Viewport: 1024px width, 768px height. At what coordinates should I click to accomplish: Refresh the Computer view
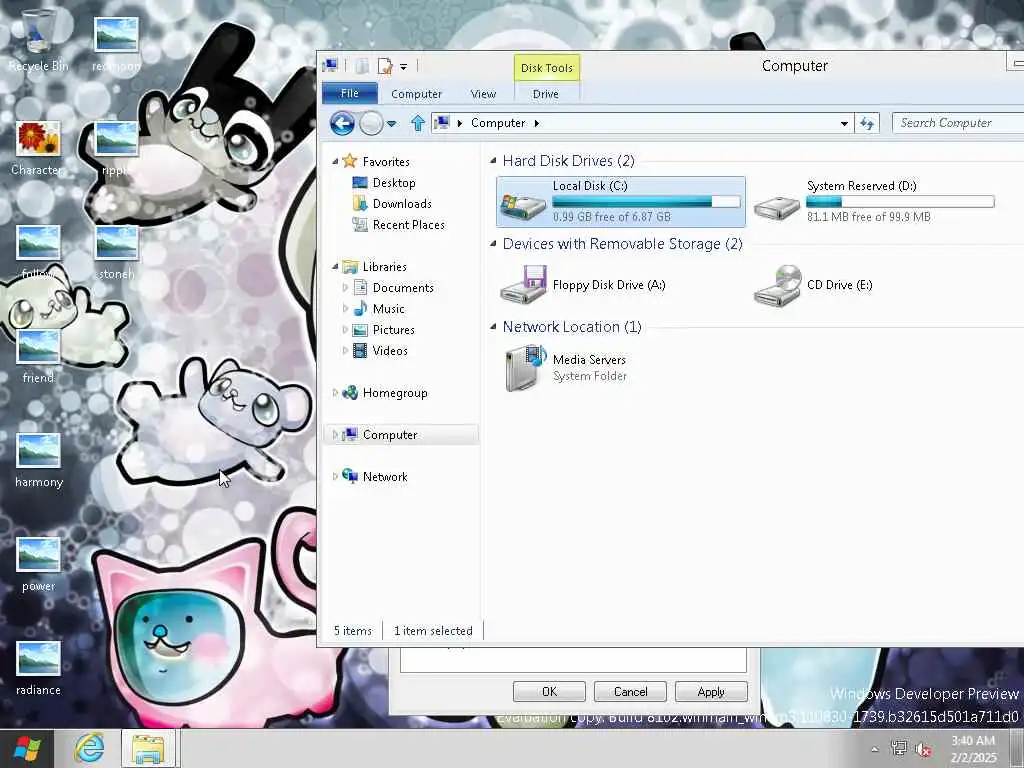867,123
